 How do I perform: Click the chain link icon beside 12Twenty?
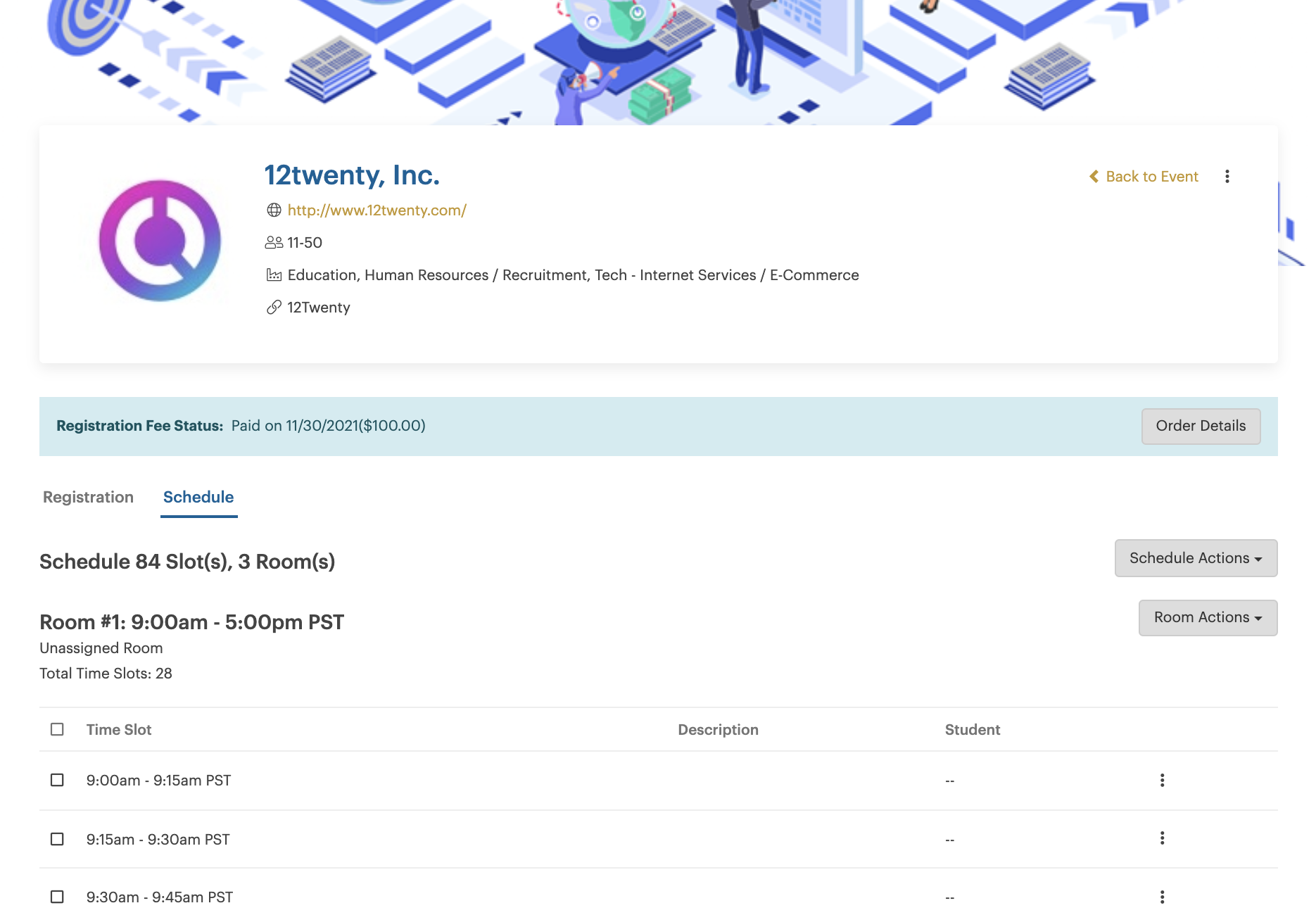pyautogui.click(x=274, y=308)
